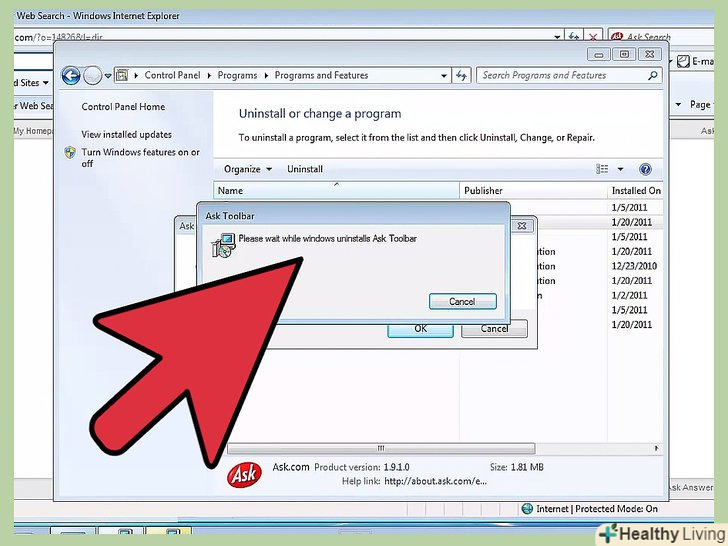Go to Control Panel breadcrumb

tap(172, 75)
